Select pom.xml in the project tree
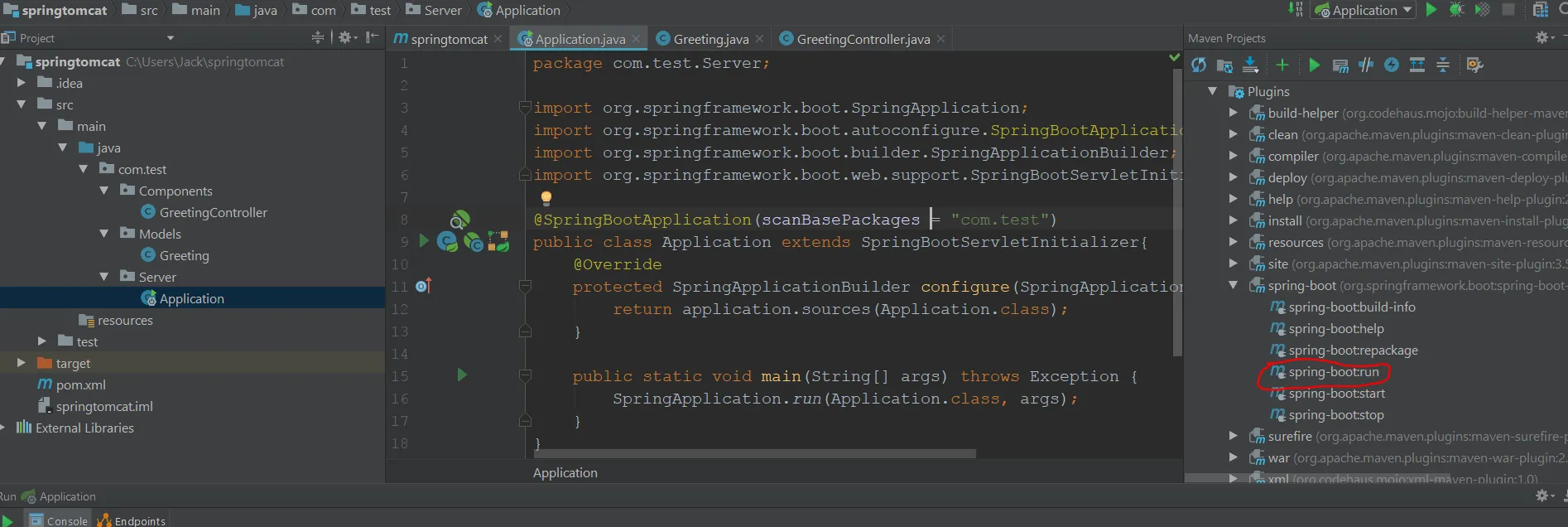Screen dimensions: 1568x527 (x=71, y=384)
